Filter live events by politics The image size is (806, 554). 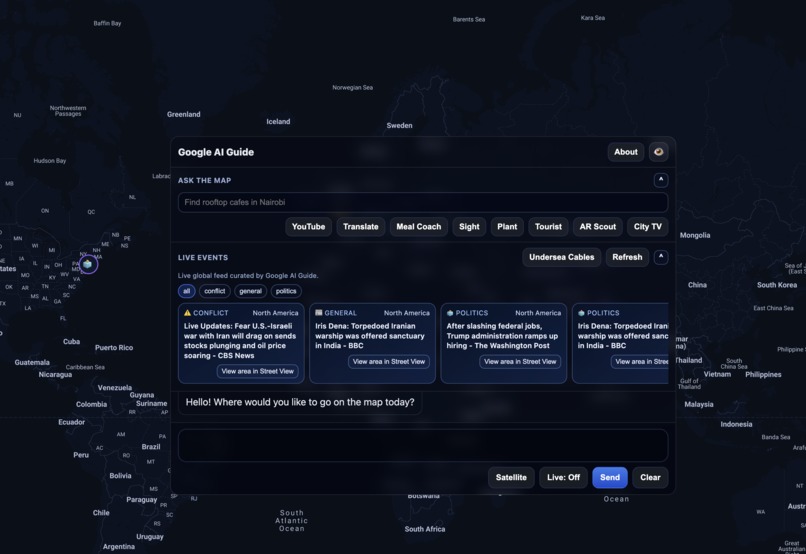(286, 291)
